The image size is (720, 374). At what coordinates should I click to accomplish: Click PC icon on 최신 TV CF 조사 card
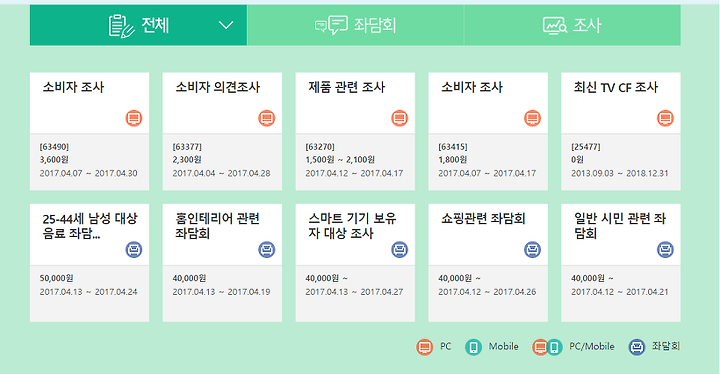click(x=665, y=118)
